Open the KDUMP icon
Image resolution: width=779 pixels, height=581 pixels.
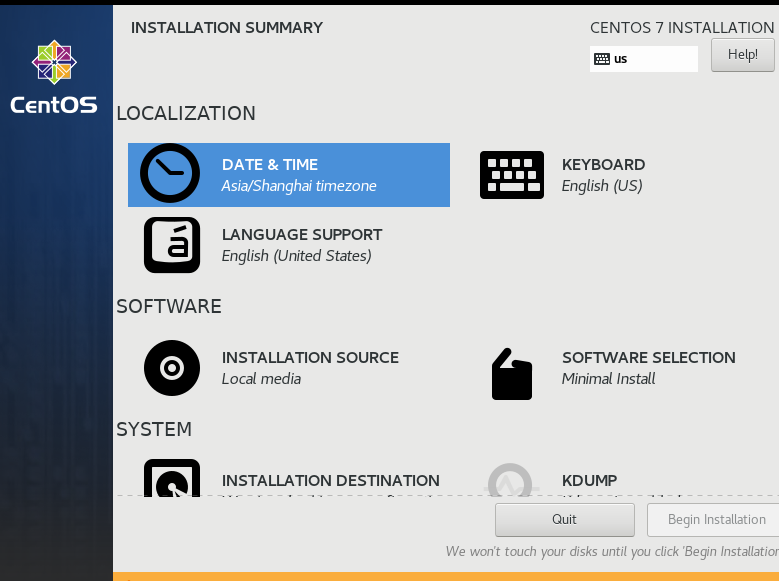tap(510, 480)
